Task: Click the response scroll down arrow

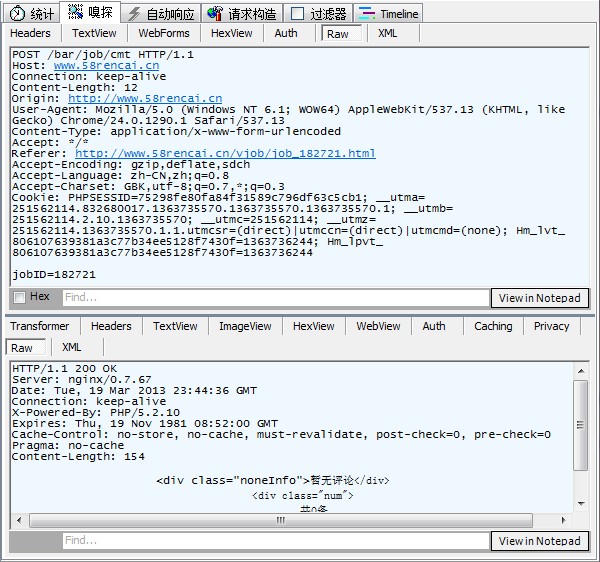Action: click(581, 503)
